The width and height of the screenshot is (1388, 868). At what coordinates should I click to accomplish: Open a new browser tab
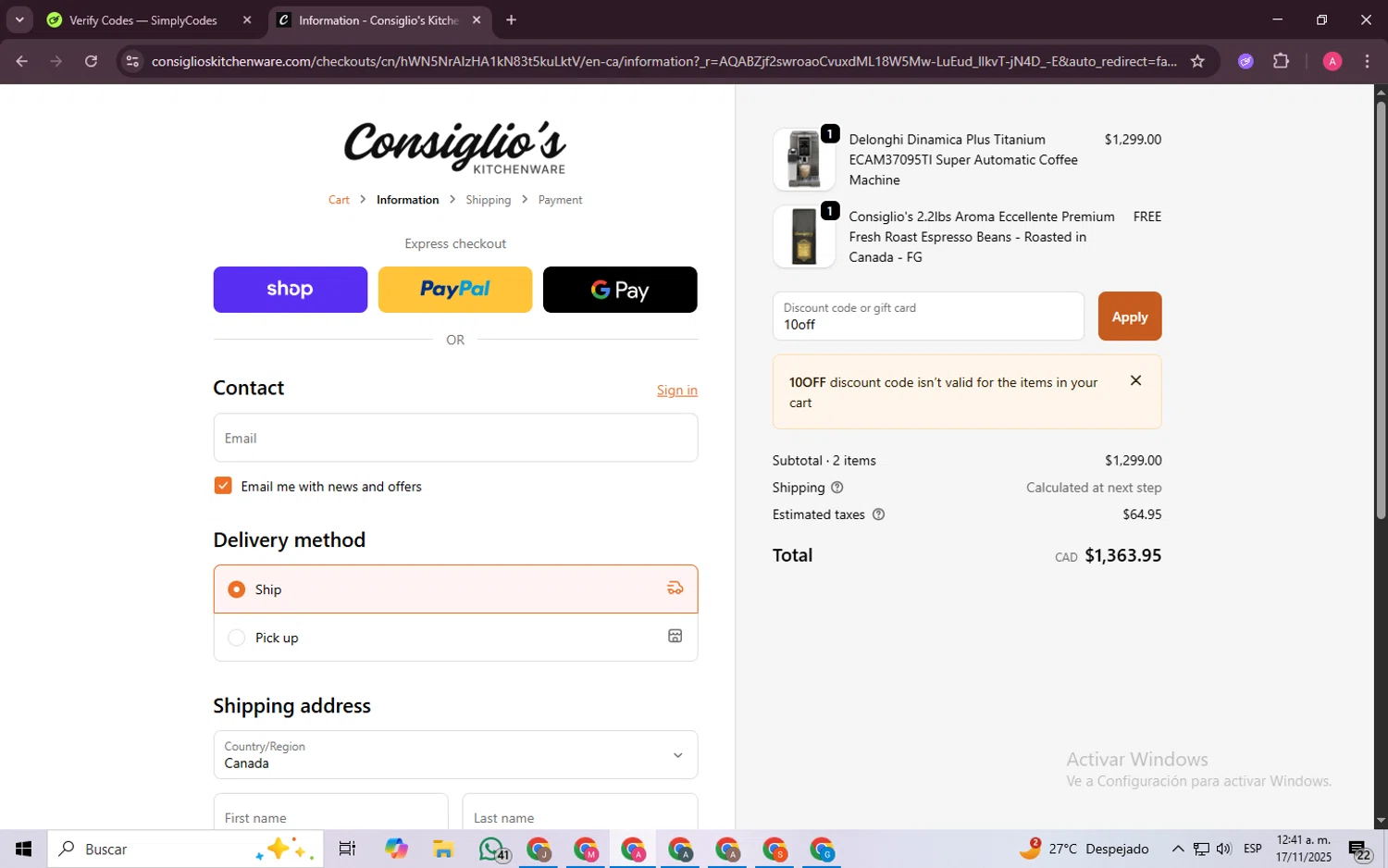pyautogui.click(x=511, y=19)
